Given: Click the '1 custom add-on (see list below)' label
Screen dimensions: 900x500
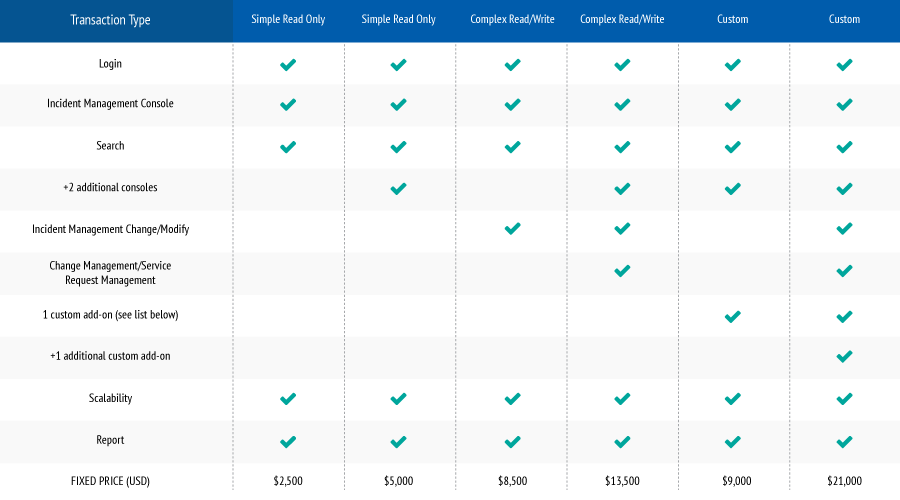Looking at the screenshot, I should pos(110,315).
